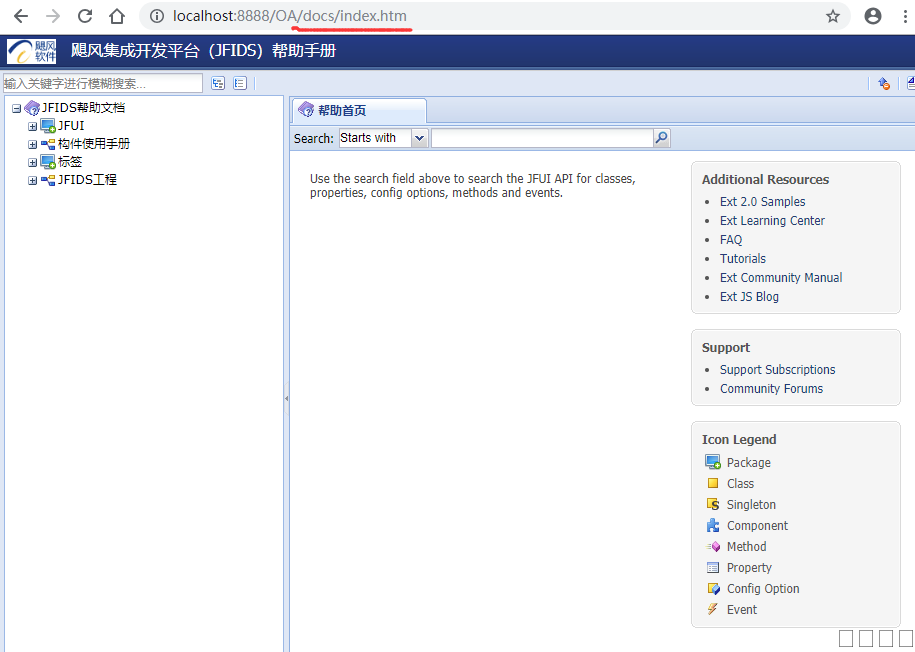Open the browser profile account icon
915x652 pixels.
click(873, 16)
